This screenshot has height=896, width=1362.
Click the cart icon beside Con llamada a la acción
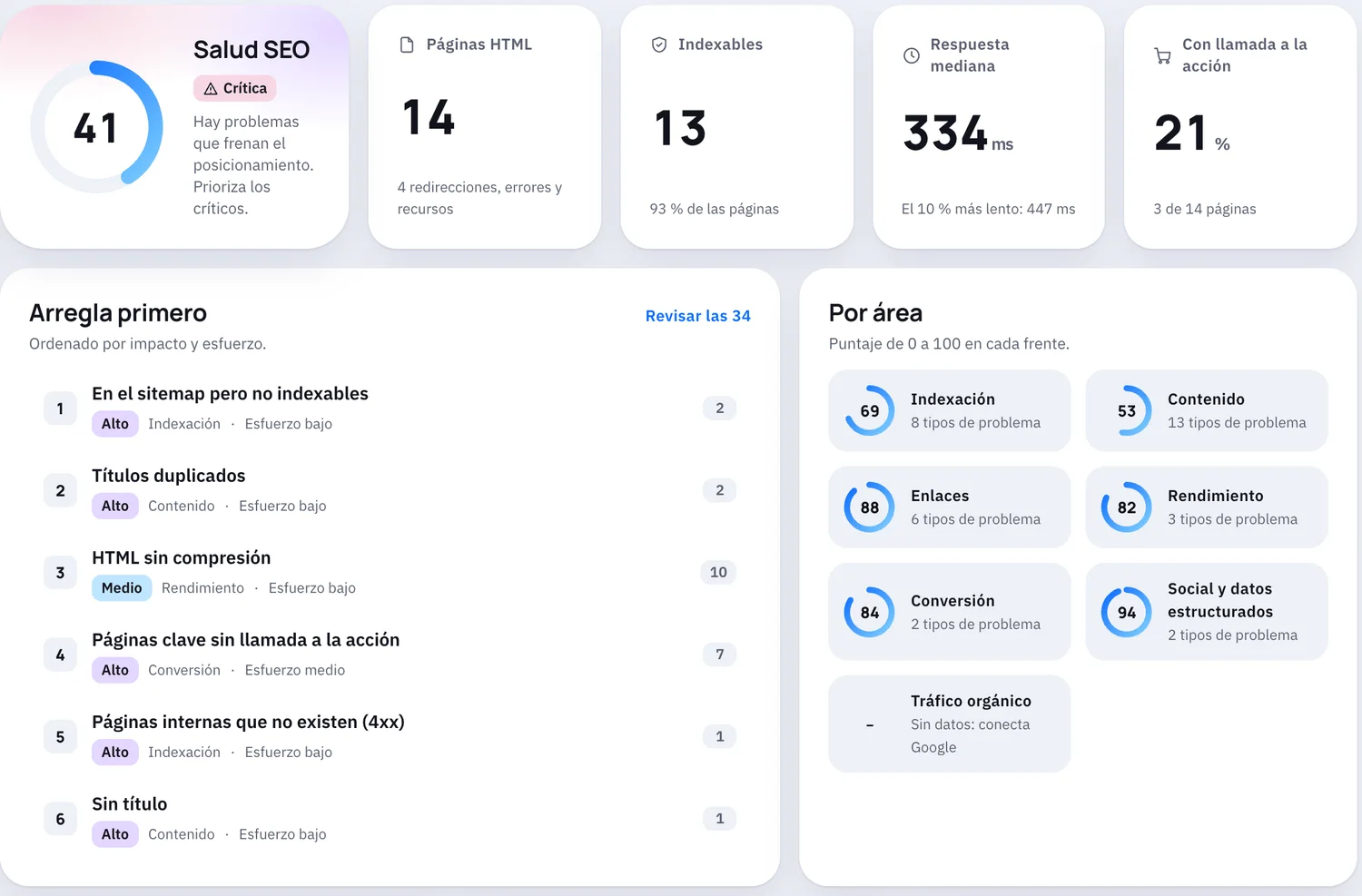click(x=1162, y=55)
